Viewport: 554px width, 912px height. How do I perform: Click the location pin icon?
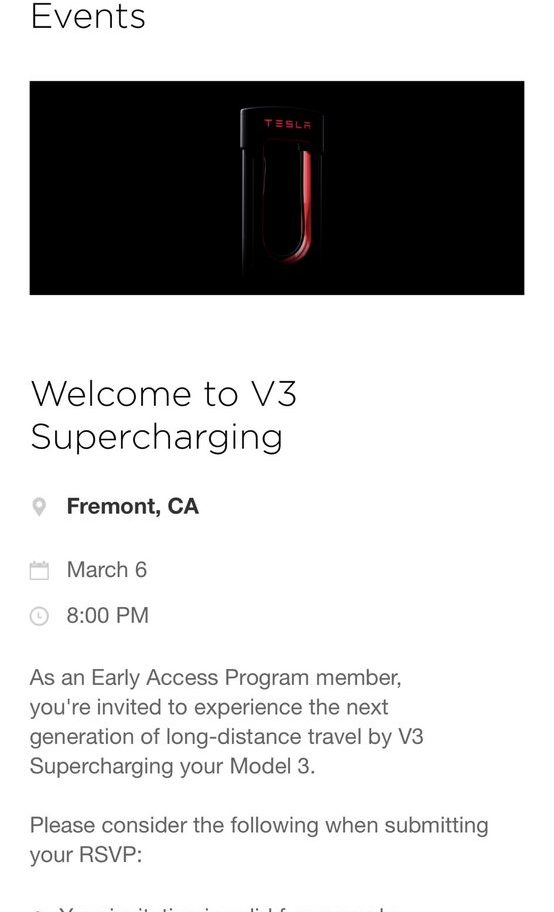39,507
